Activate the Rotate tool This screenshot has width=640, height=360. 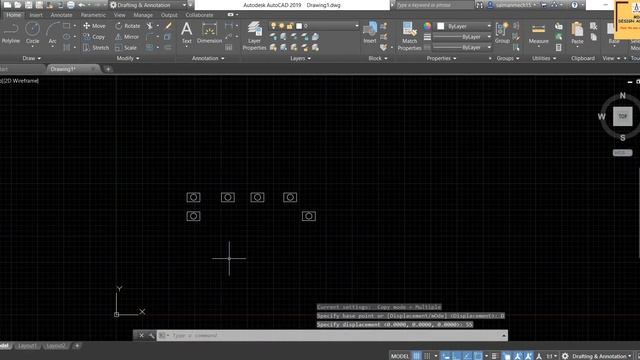(127, 26)
